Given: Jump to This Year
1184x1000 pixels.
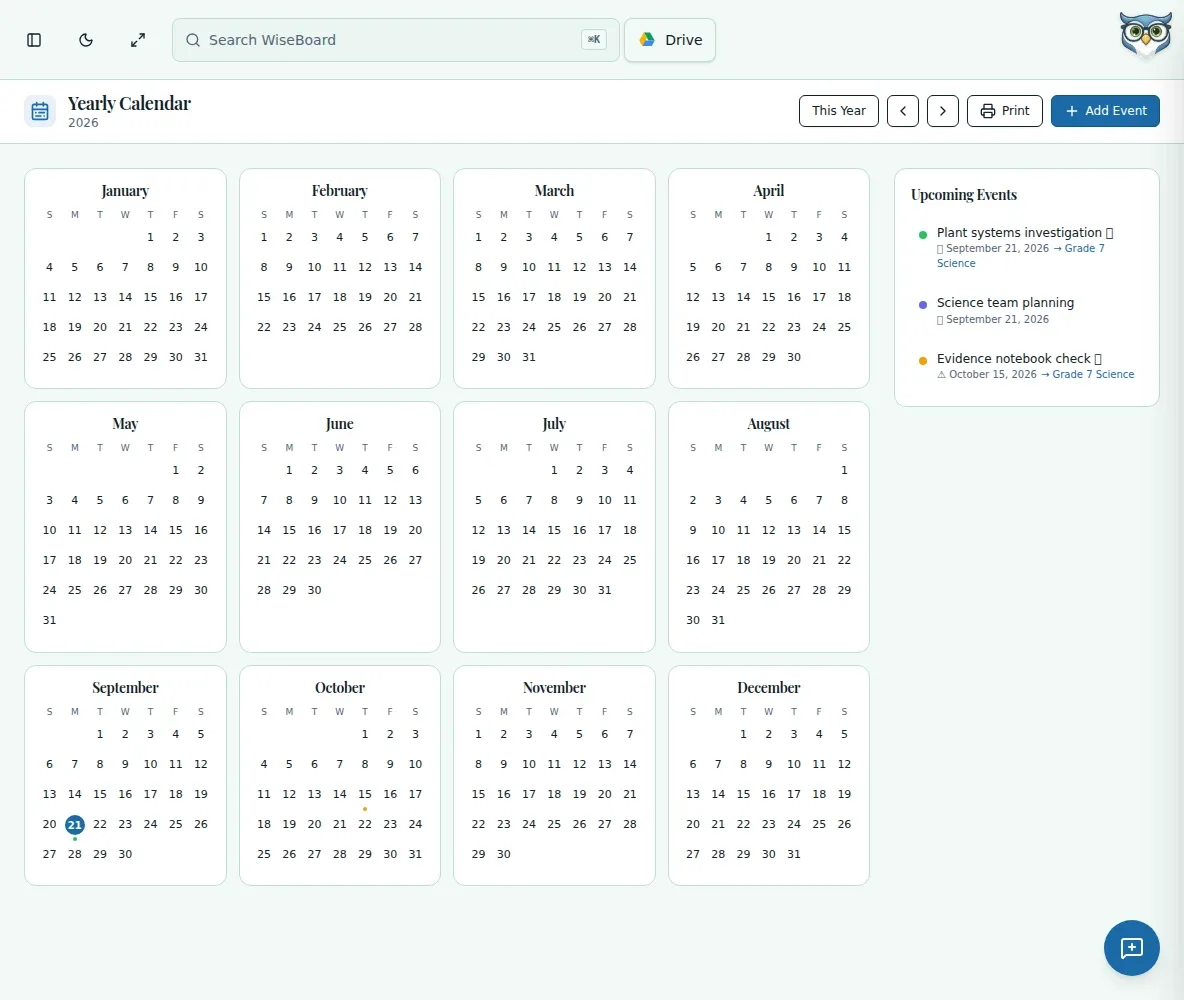Looking at the screenshot, I should [x=838, y=111].
